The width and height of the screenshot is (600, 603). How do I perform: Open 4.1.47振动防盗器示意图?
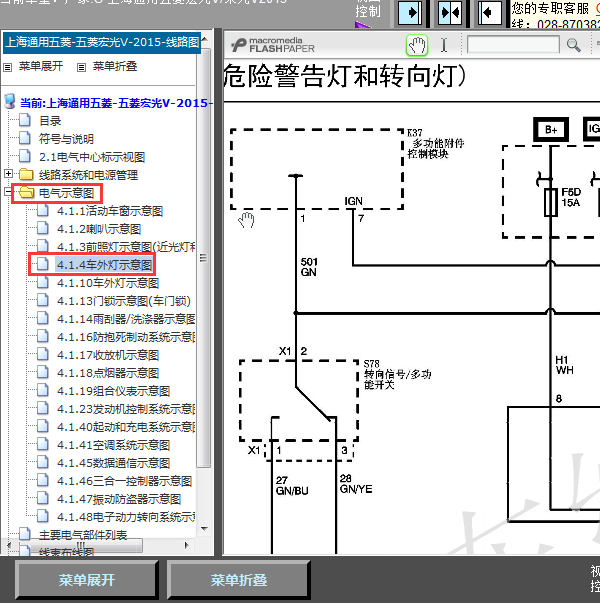click(x=119, y=499)
